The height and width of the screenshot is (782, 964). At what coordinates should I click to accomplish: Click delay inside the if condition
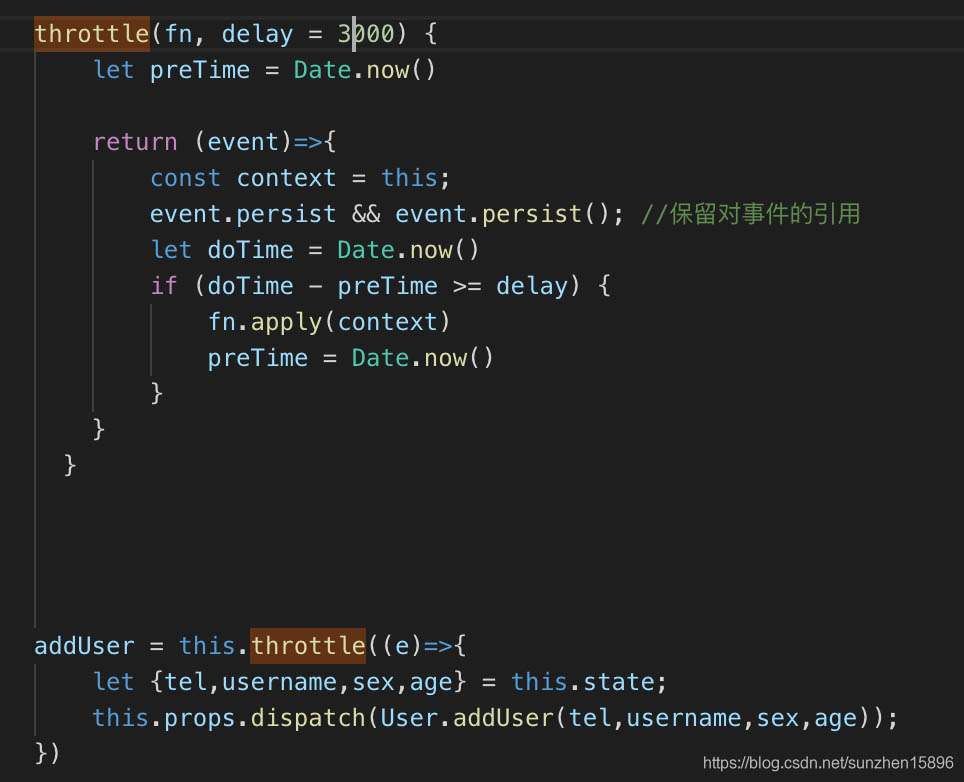click(x=532, y=286)
